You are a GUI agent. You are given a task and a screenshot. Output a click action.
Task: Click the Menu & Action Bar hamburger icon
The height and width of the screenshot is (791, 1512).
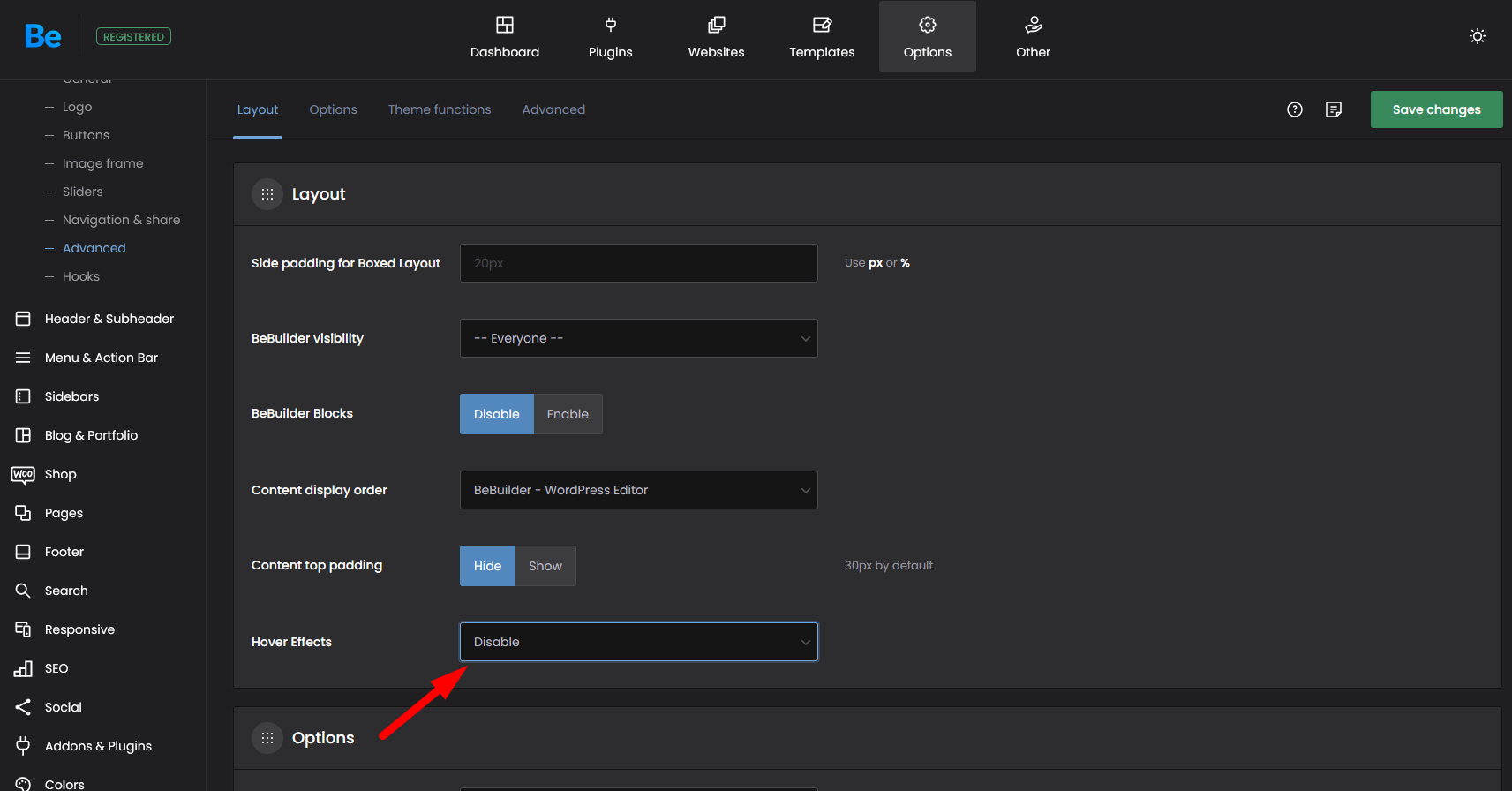pos(23,358)
